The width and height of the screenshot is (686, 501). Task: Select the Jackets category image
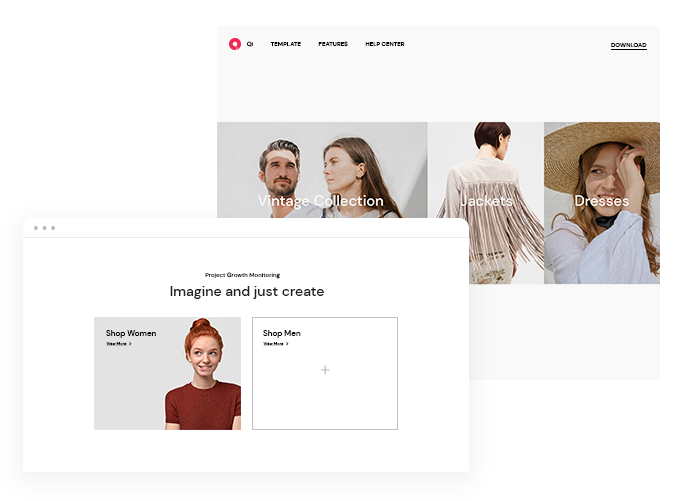(486, 201)
